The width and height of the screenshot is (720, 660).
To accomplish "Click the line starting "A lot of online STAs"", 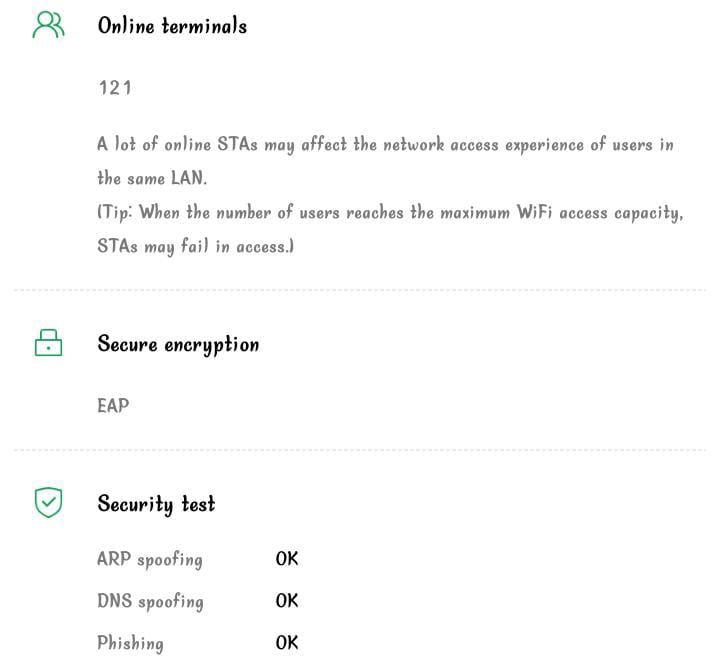I will tap(385, 145).
